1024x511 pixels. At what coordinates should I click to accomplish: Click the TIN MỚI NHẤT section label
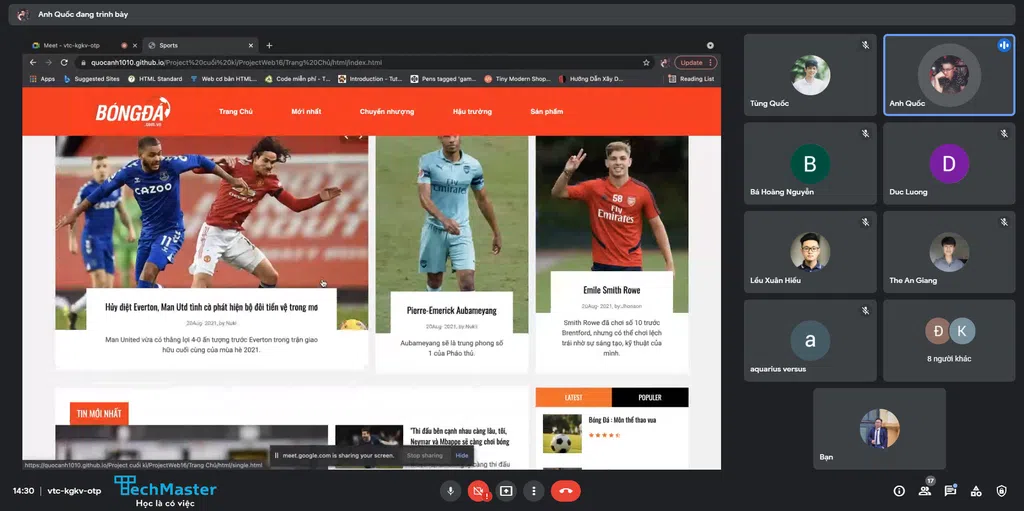coord(99,414)
